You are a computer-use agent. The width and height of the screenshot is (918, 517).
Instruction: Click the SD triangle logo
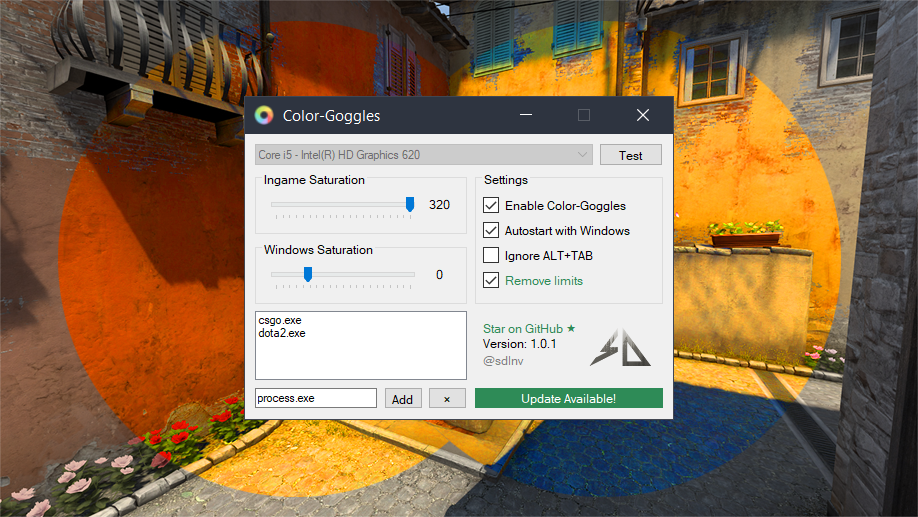621,348
